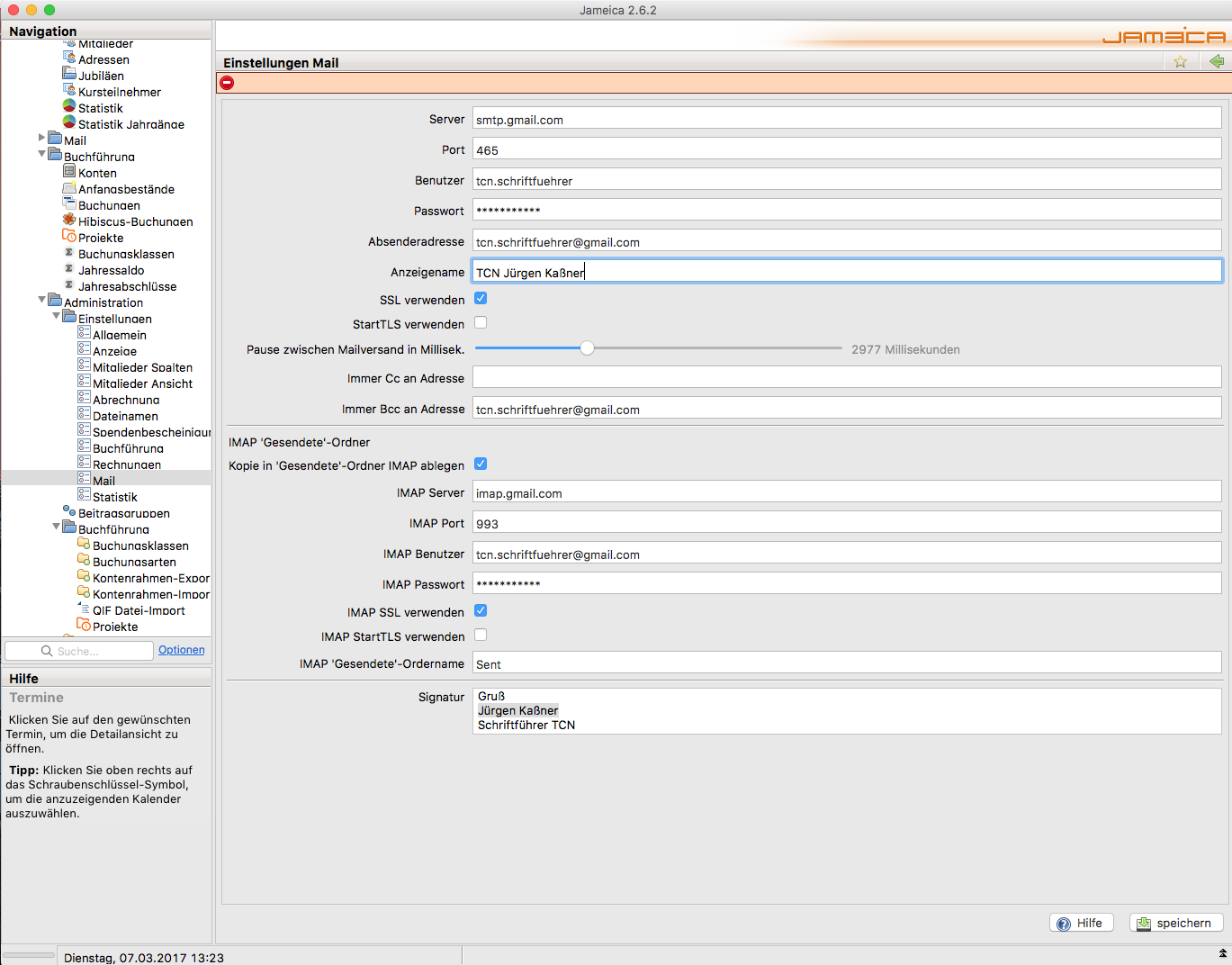Screen dimensions: 1232x965
Task: Click the Mitglieder Spalten settings icon
Action: click(84, 365)
